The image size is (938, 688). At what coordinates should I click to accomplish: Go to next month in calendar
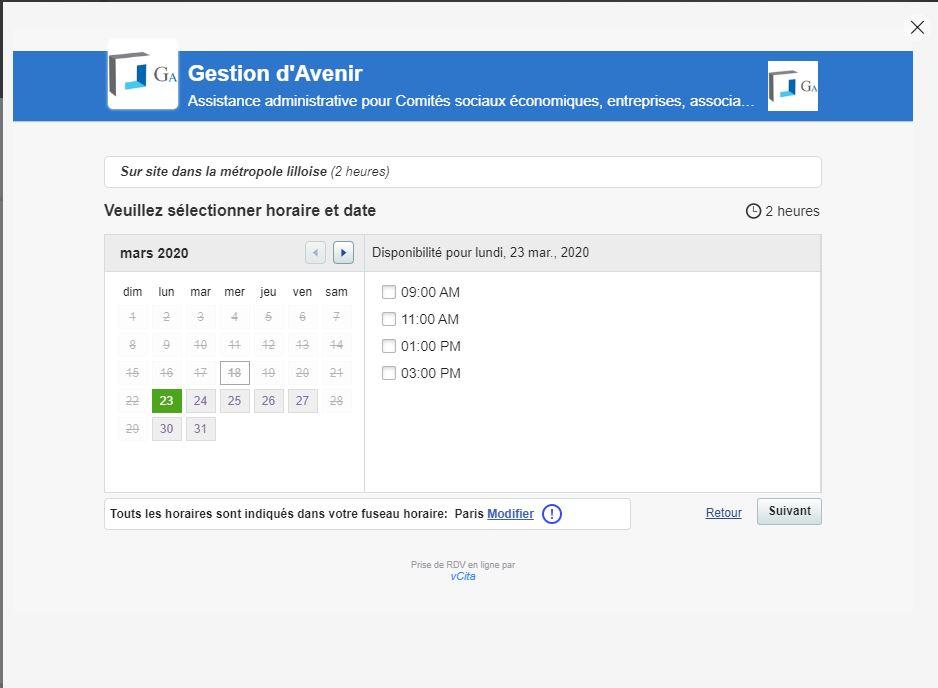pyautogui.click(x=343, y=252)
